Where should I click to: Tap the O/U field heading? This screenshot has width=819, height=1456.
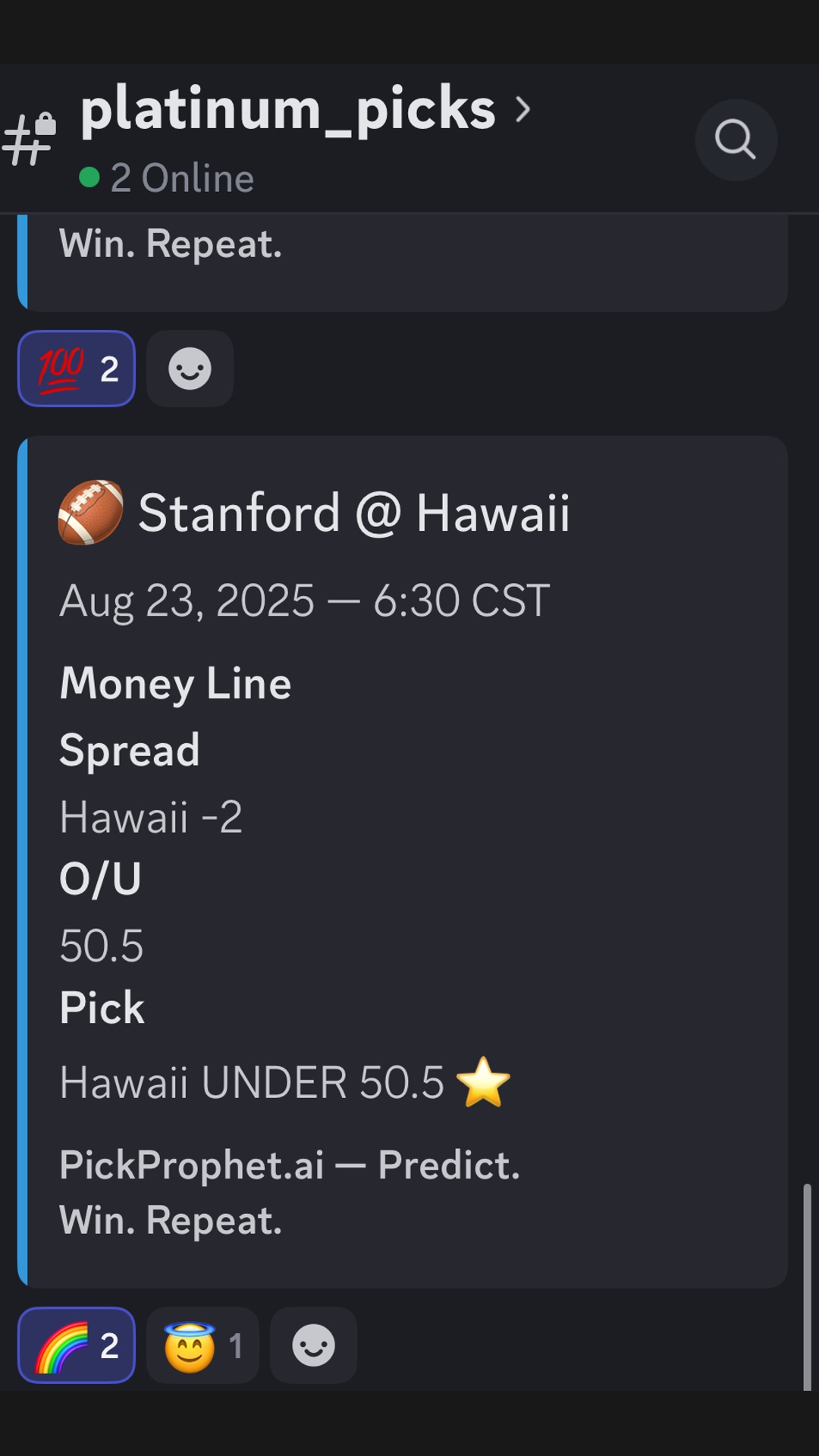click(x=100, y=879)
